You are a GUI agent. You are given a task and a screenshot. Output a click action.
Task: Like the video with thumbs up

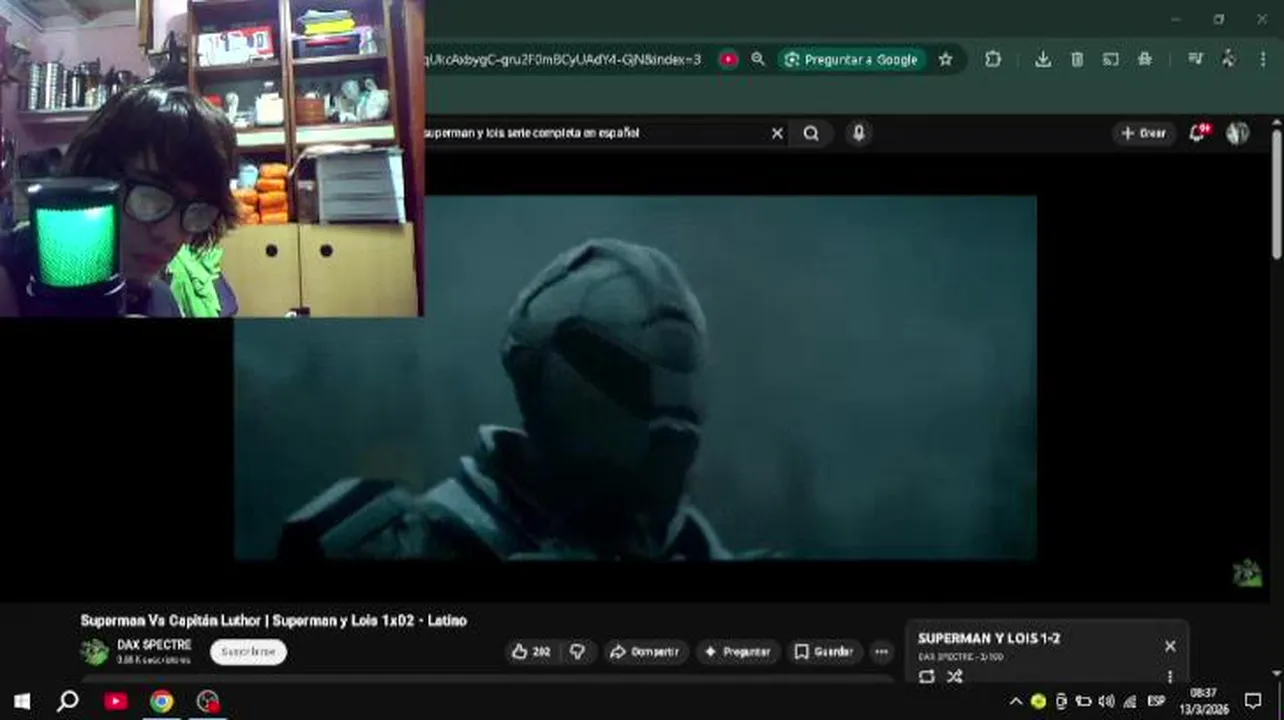(531, 652)
